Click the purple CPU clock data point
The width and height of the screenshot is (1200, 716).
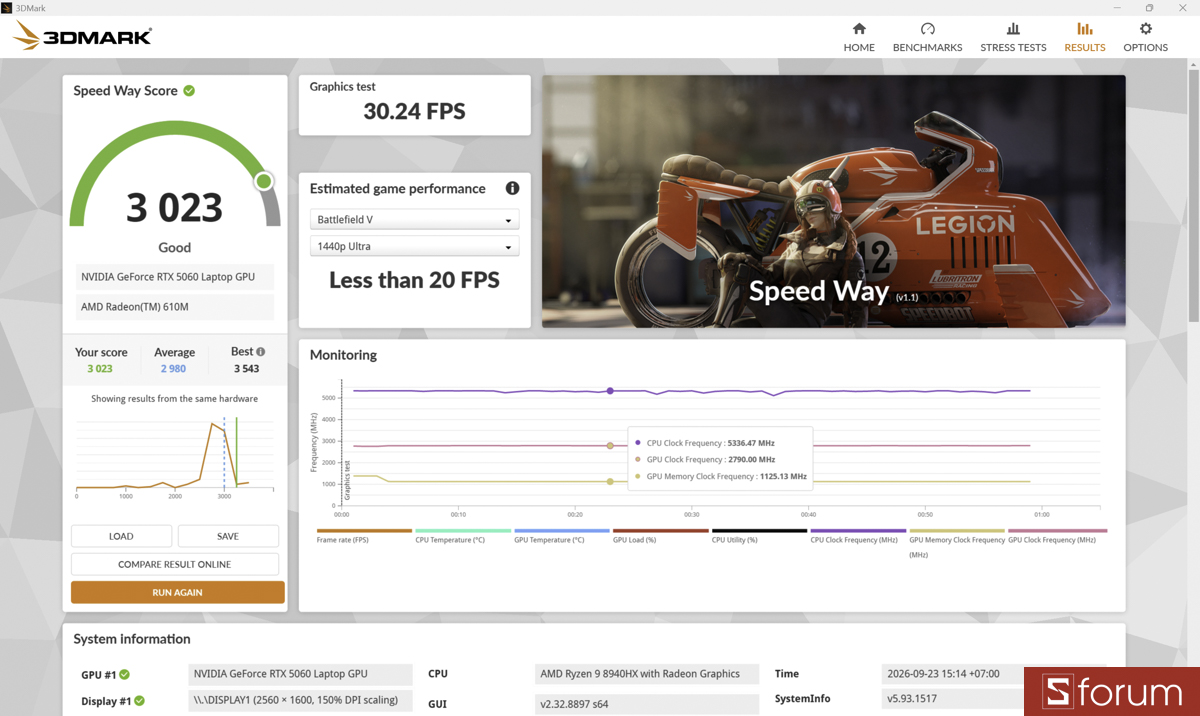(610, 391)
